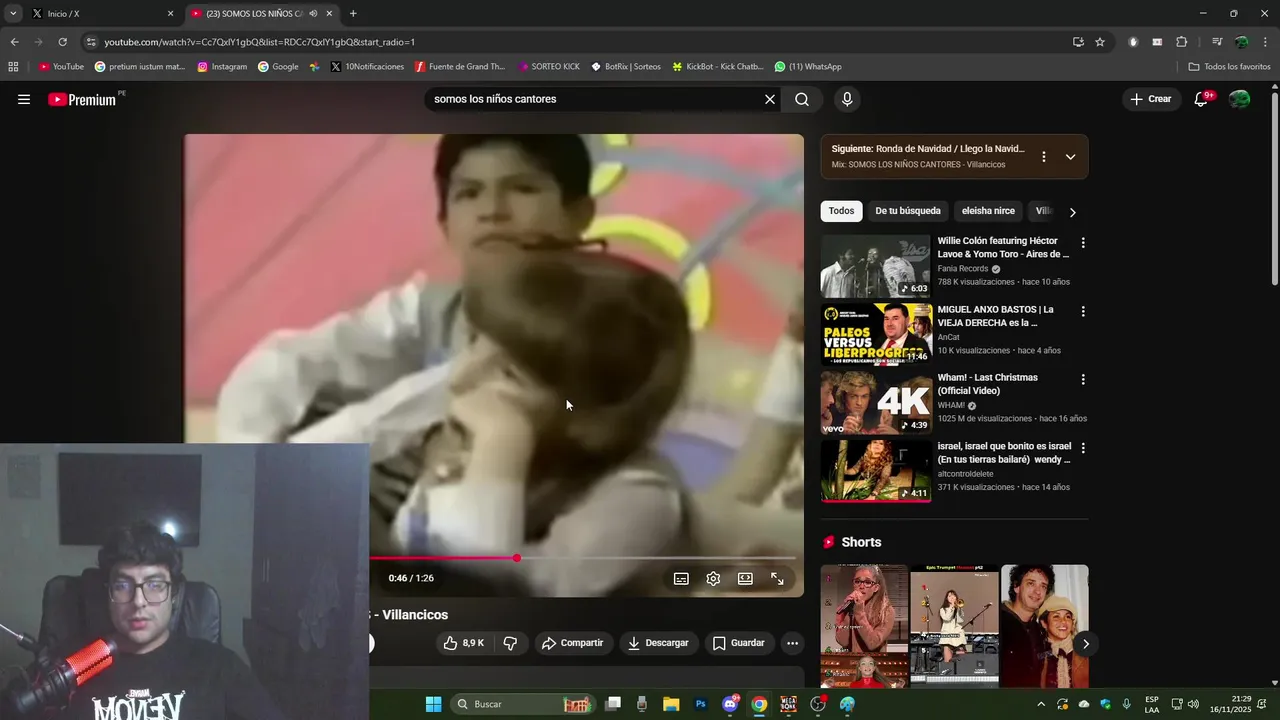The width and height of the screenshot is (1280, 720).
Task: Reload the page in Chrome
Action: [62, 42]
